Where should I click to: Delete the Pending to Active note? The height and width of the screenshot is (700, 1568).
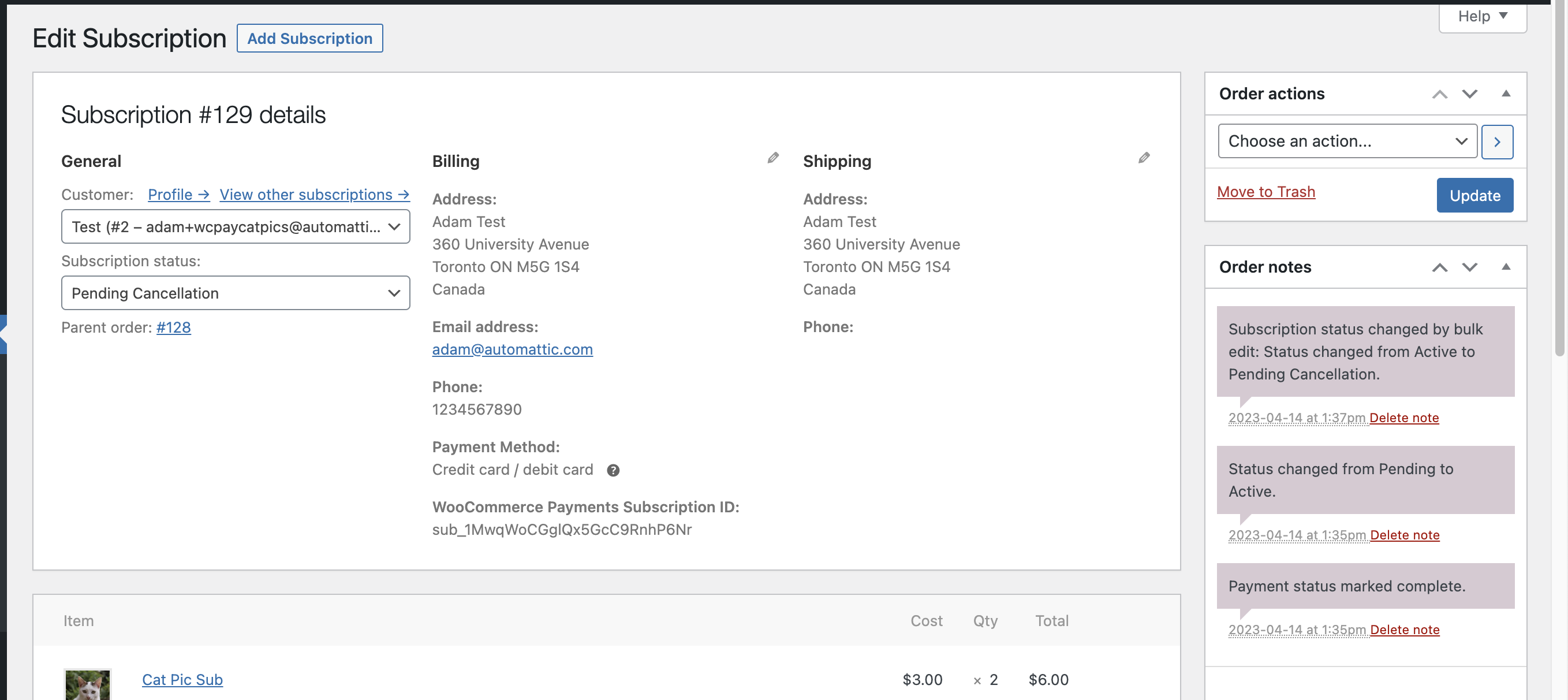coord(1404,535)
